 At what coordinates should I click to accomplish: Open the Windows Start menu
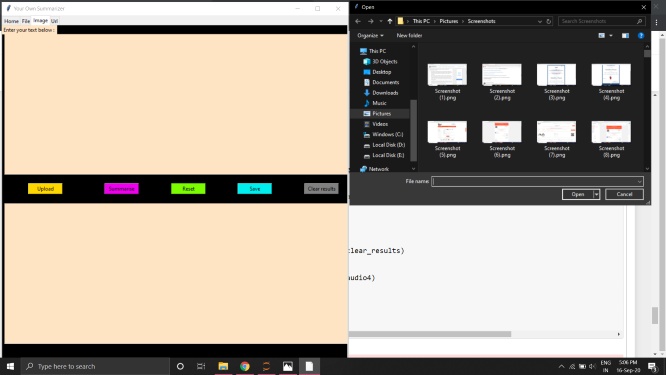10,366
